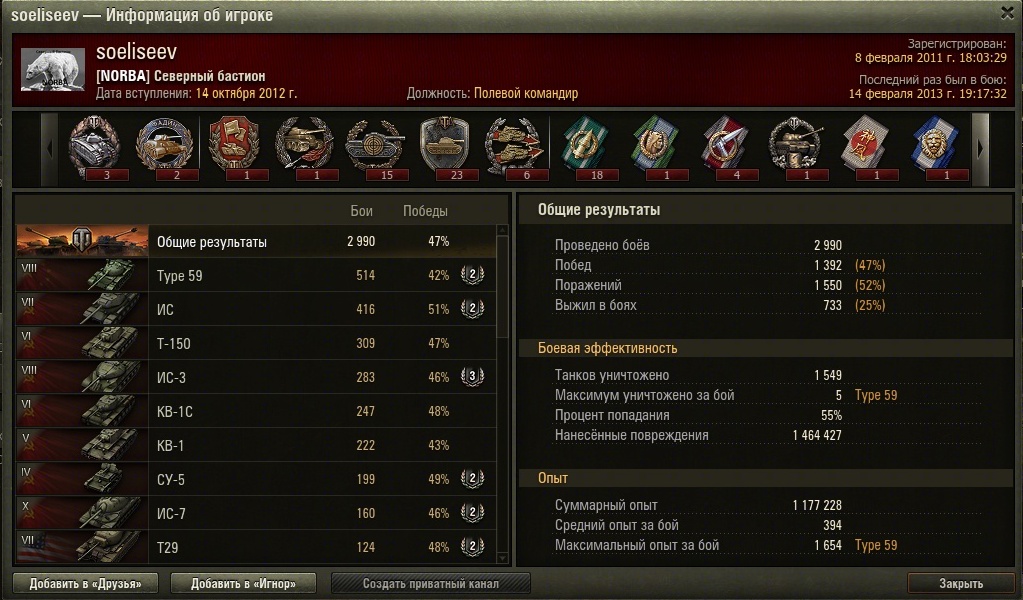Viewport: 1023px width, 600px height.
Task: Click the red flags medal with count 1
Action: pyautogui.click(x=234, y=143)
